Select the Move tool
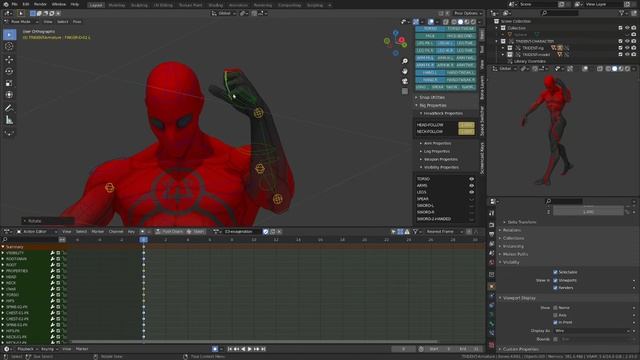Image resolution: width=640 pixels, height=360 pixels. coord(9,60)
